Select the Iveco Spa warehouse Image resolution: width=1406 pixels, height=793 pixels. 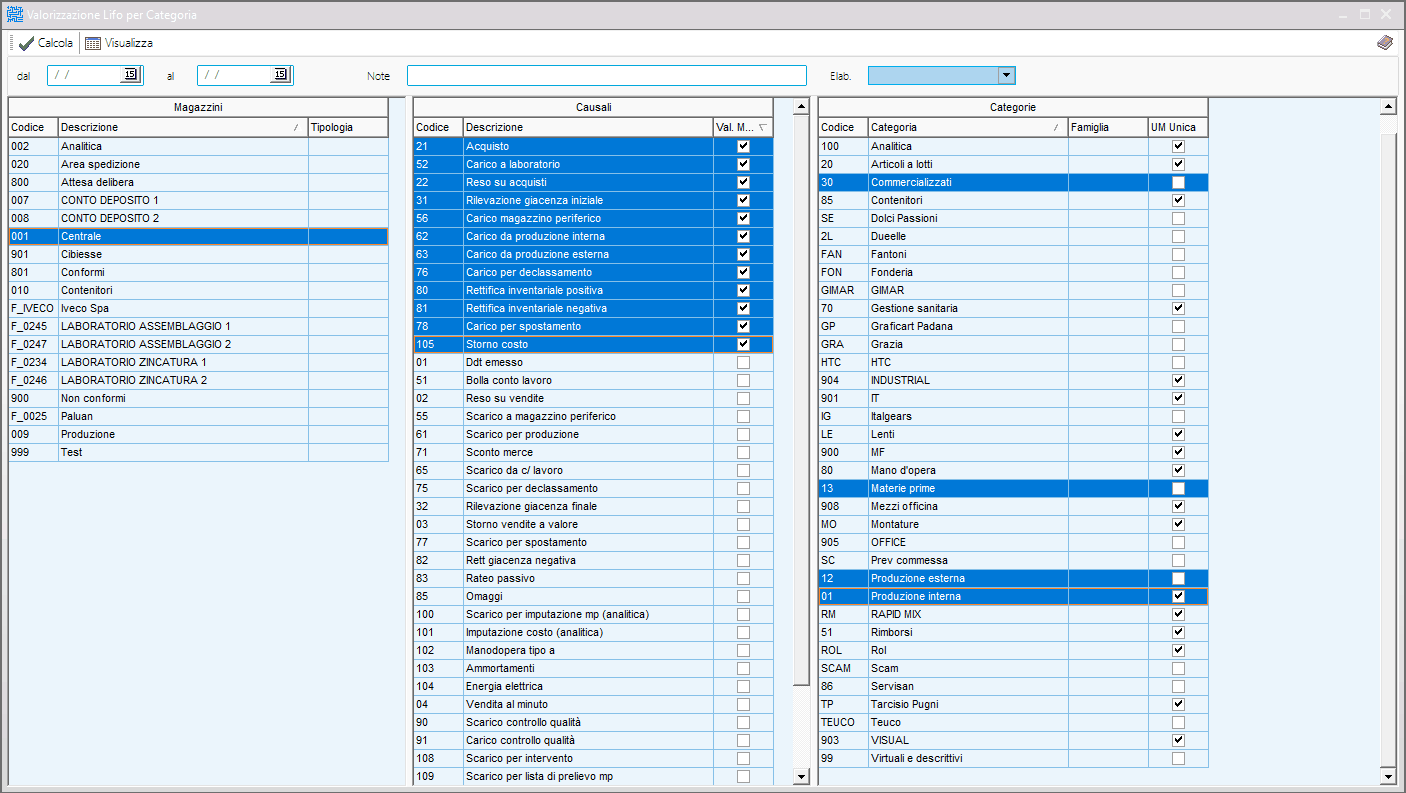(198, 308)
